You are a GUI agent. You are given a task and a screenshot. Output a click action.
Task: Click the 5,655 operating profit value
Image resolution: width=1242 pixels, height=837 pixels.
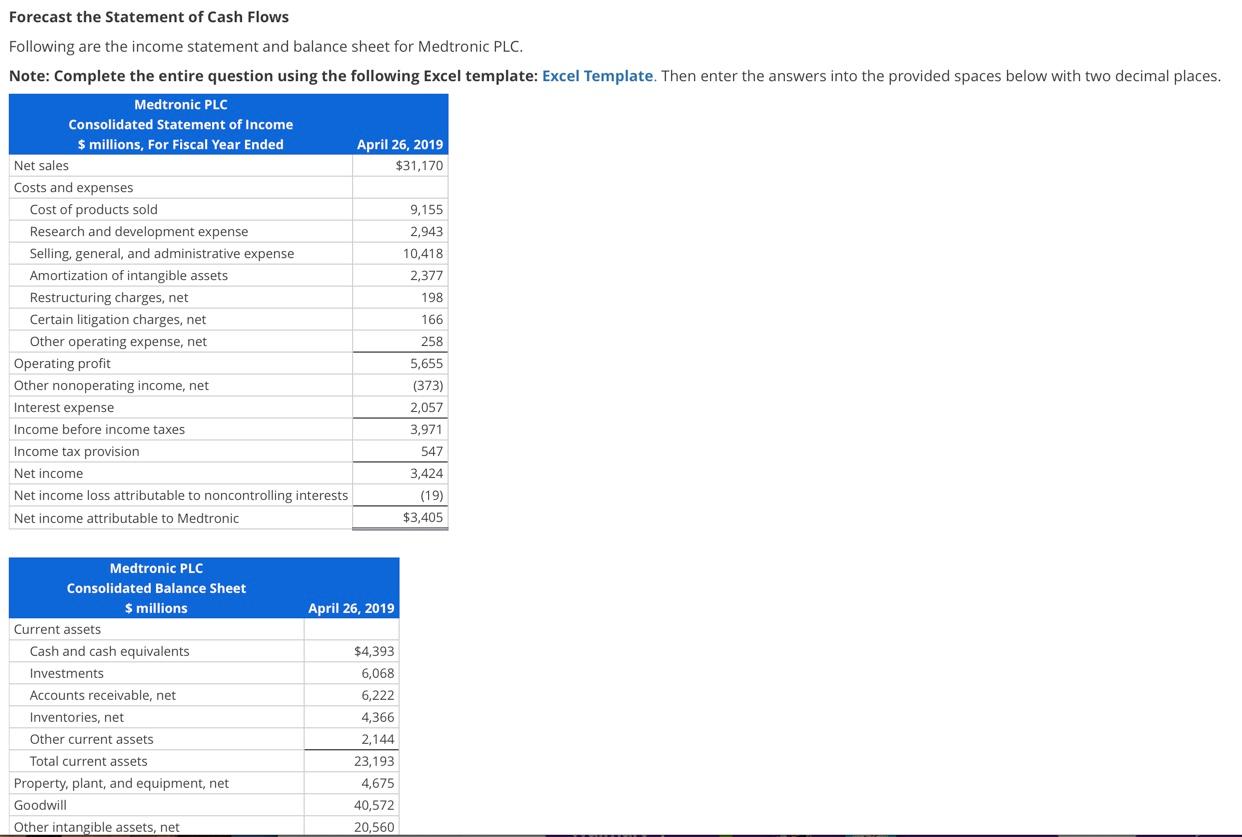(x=426, y=364)
